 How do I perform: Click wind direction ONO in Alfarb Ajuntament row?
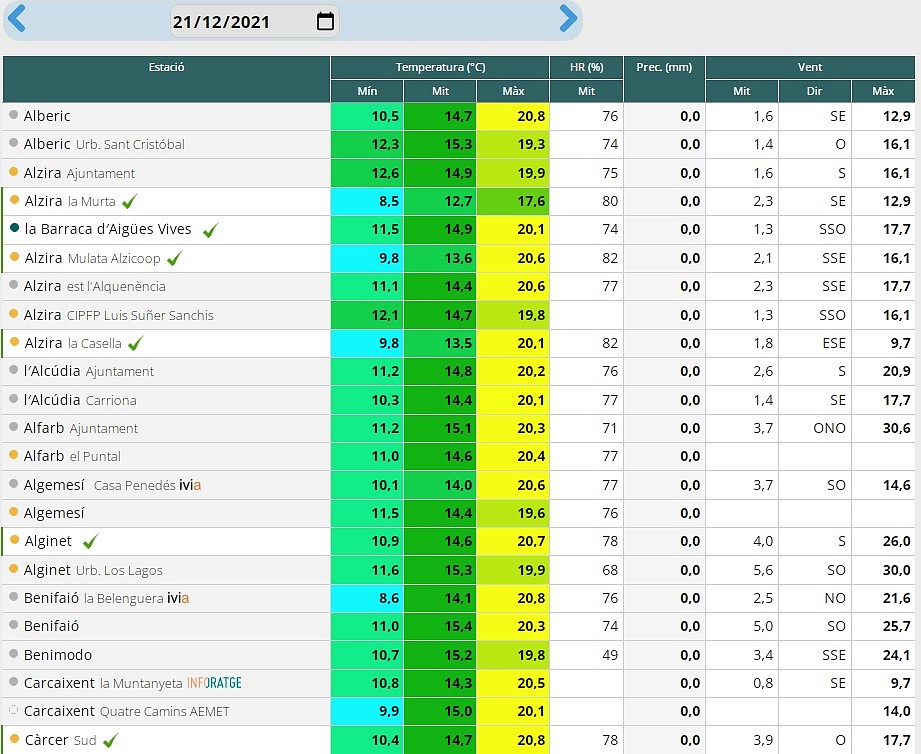pyautogui.click(x=829, y=428)
